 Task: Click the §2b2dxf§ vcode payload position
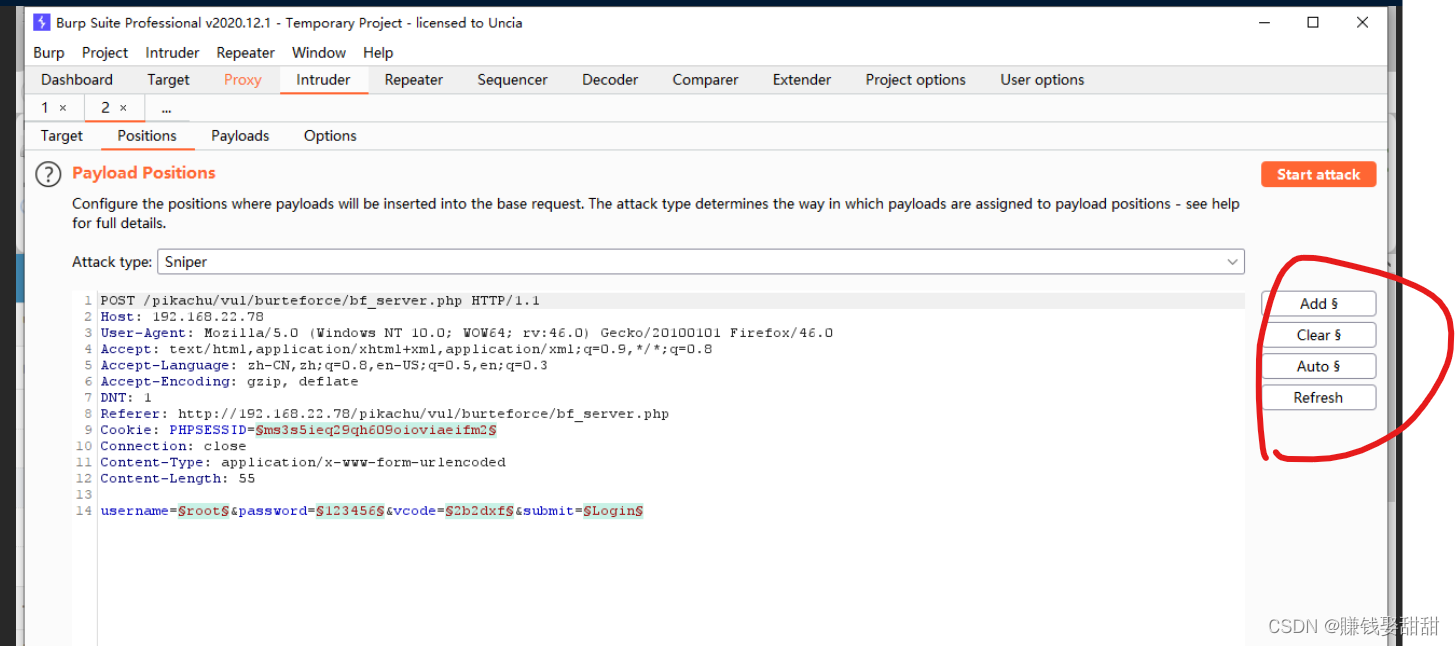[480, 511]
